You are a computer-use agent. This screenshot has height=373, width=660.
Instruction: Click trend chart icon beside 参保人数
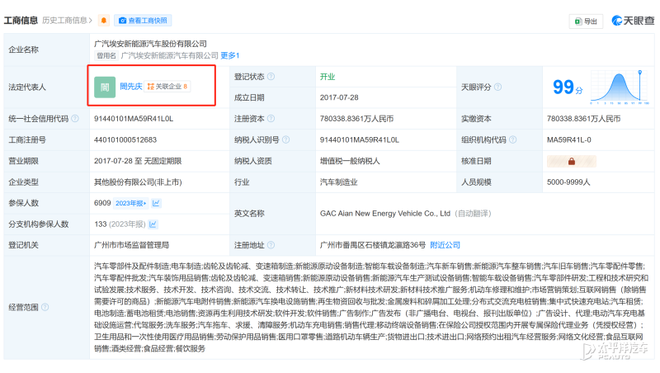(156, 203)
